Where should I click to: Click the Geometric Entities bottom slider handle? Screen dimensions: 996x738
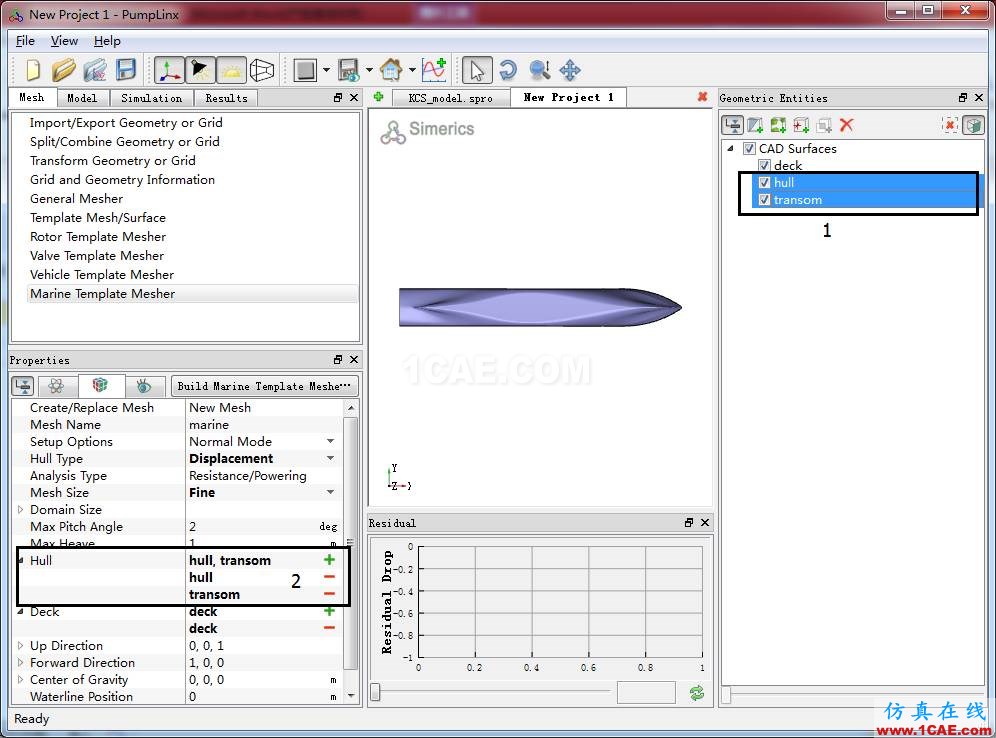(x=726, y=695)
